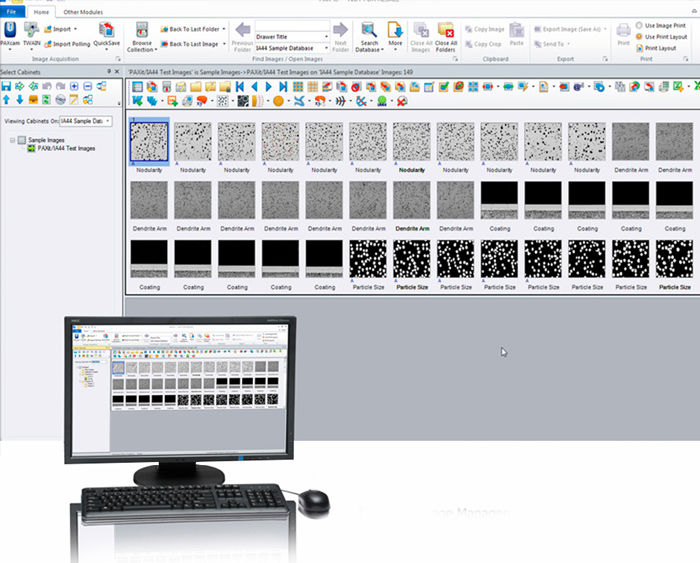Open the File menu tab

click(11, 11)
